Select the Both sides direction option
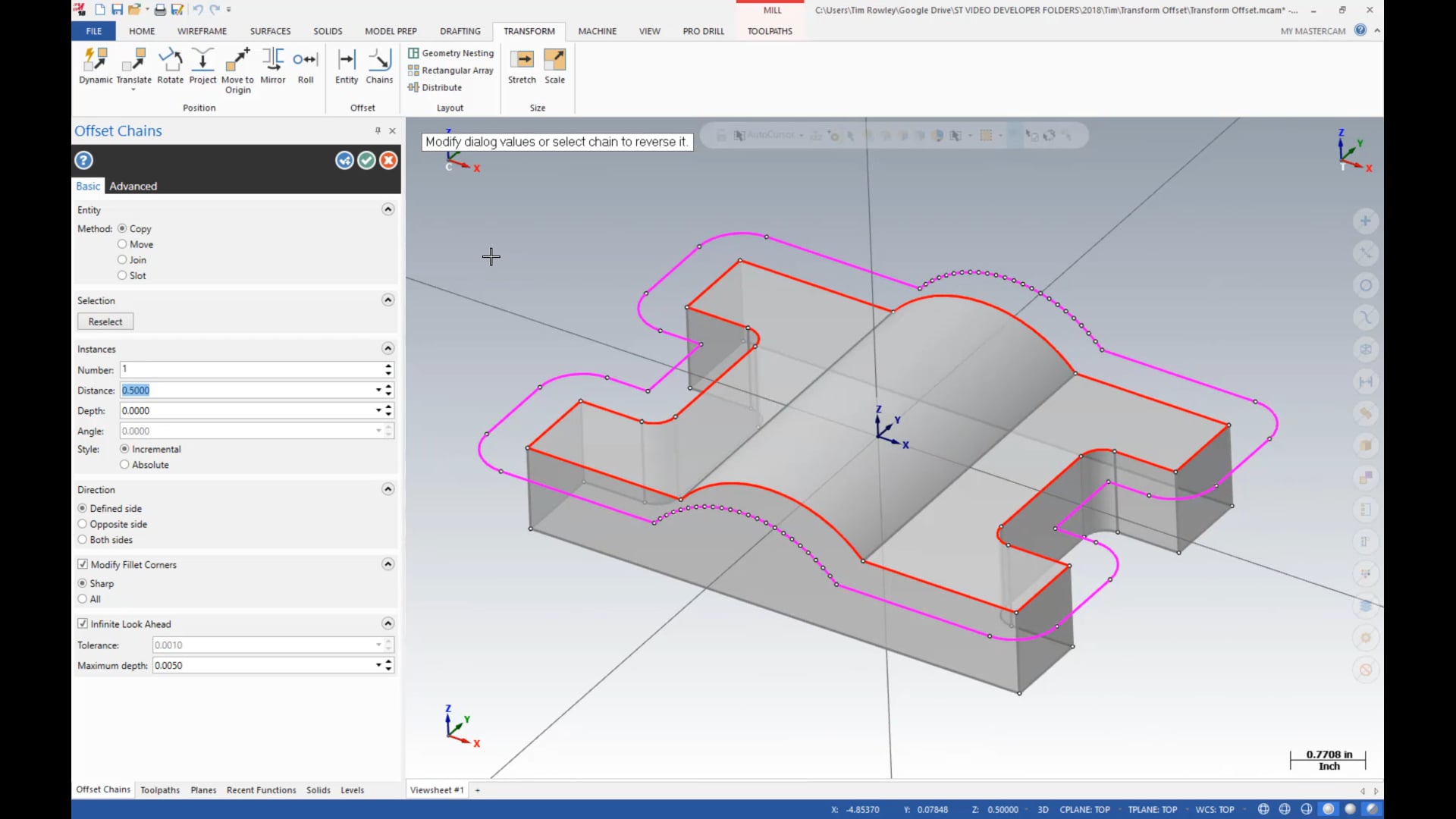 click(x=82, y=539)
